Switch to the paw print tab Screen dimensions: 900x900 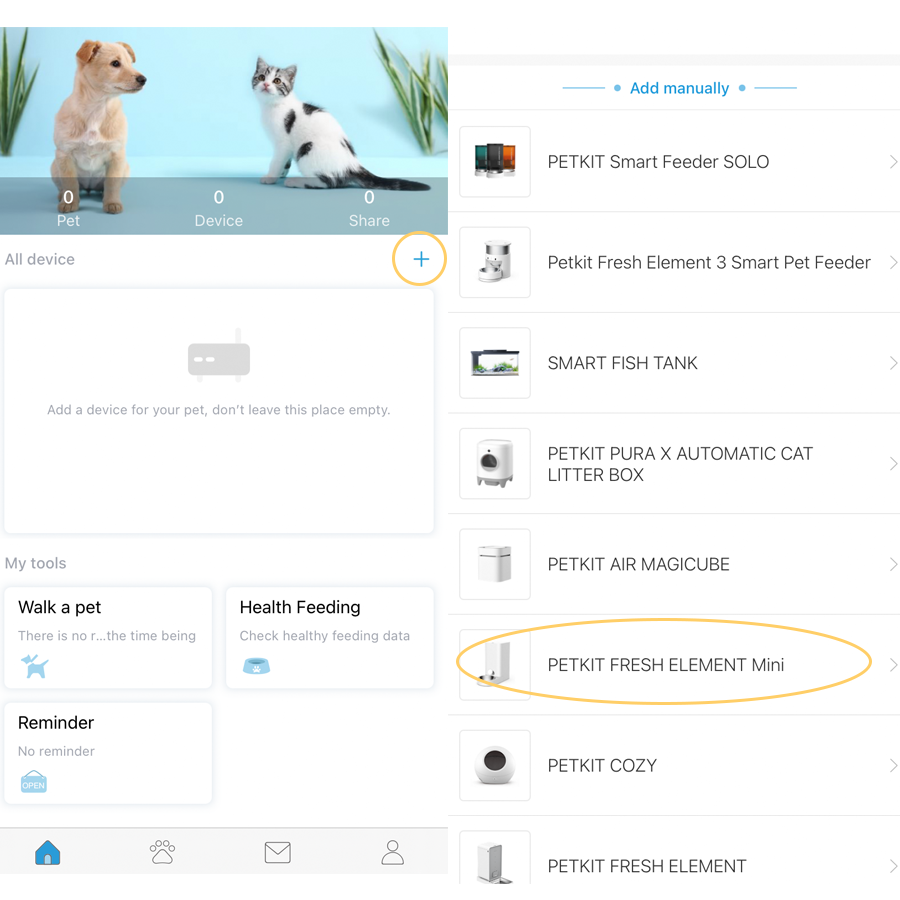pos(162,852)
